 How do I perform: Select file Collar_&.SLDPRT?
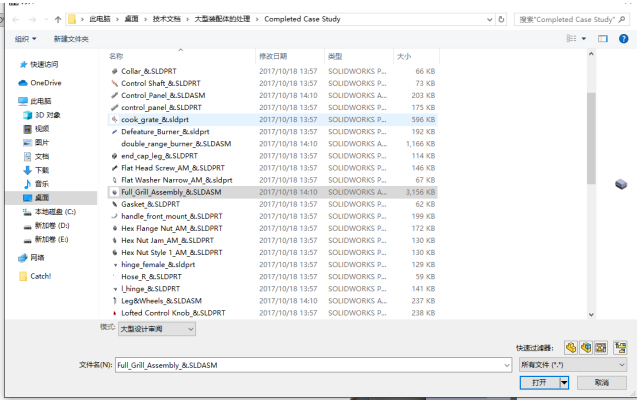tap(149, 71)
